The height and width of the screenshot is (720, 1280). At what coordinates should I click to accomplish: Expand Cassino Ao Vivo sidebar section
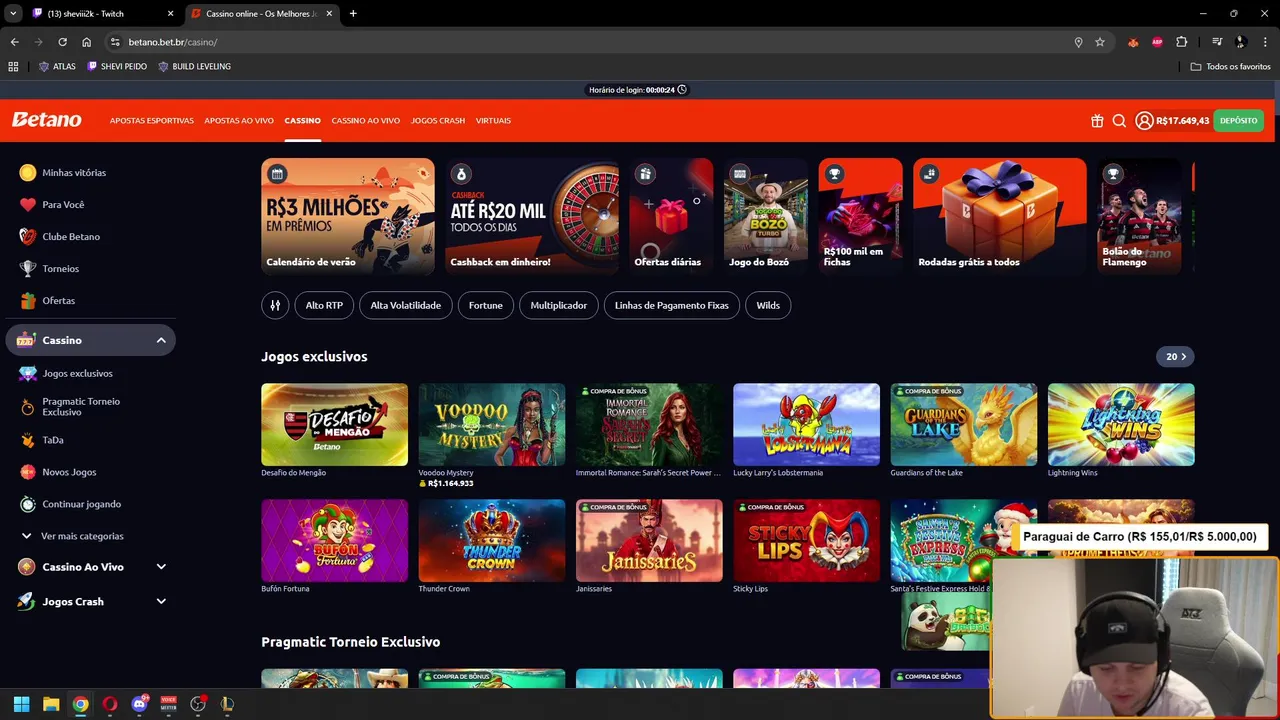[x=161, y=567]
